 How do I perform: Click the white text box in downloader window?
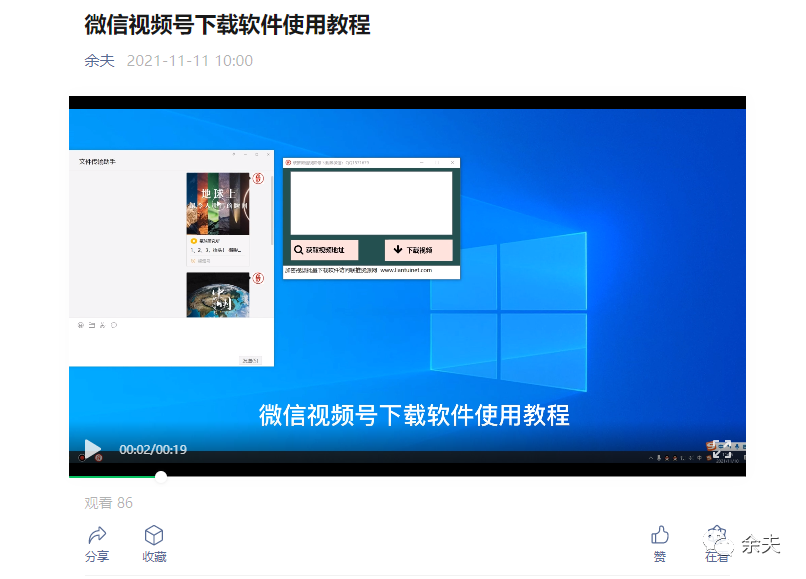pyautogui.click(x=371, y=203)
